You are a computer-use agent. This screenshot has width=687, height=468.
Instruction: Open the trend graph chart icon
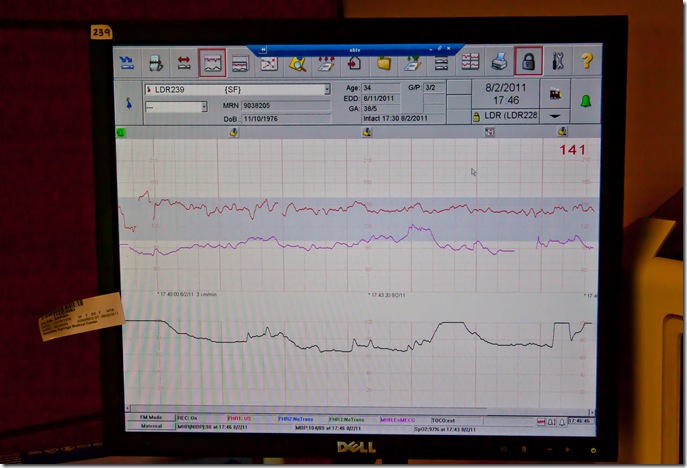point(269,64)
